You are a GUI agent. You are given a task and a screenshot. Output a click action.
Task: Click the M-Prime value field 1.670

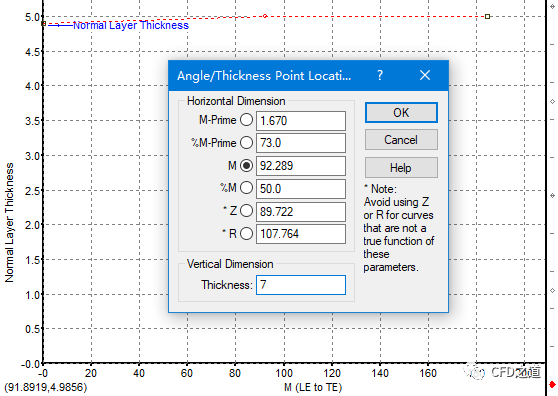point(301,121)
